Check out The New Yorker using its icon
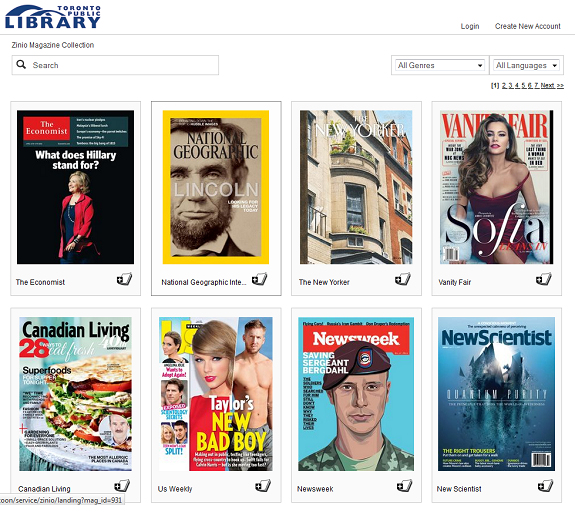This screenshot has width=575, height=505. (403, 279)
